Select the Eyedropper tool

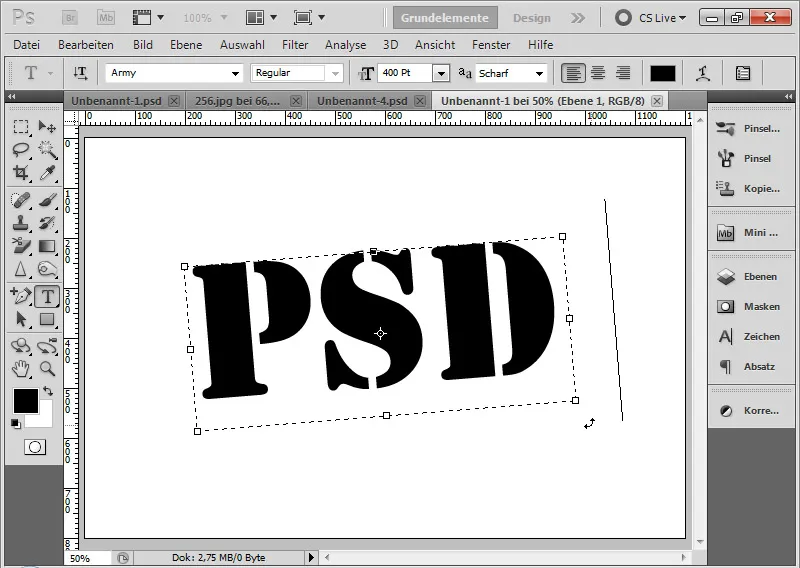click(47, 174)
